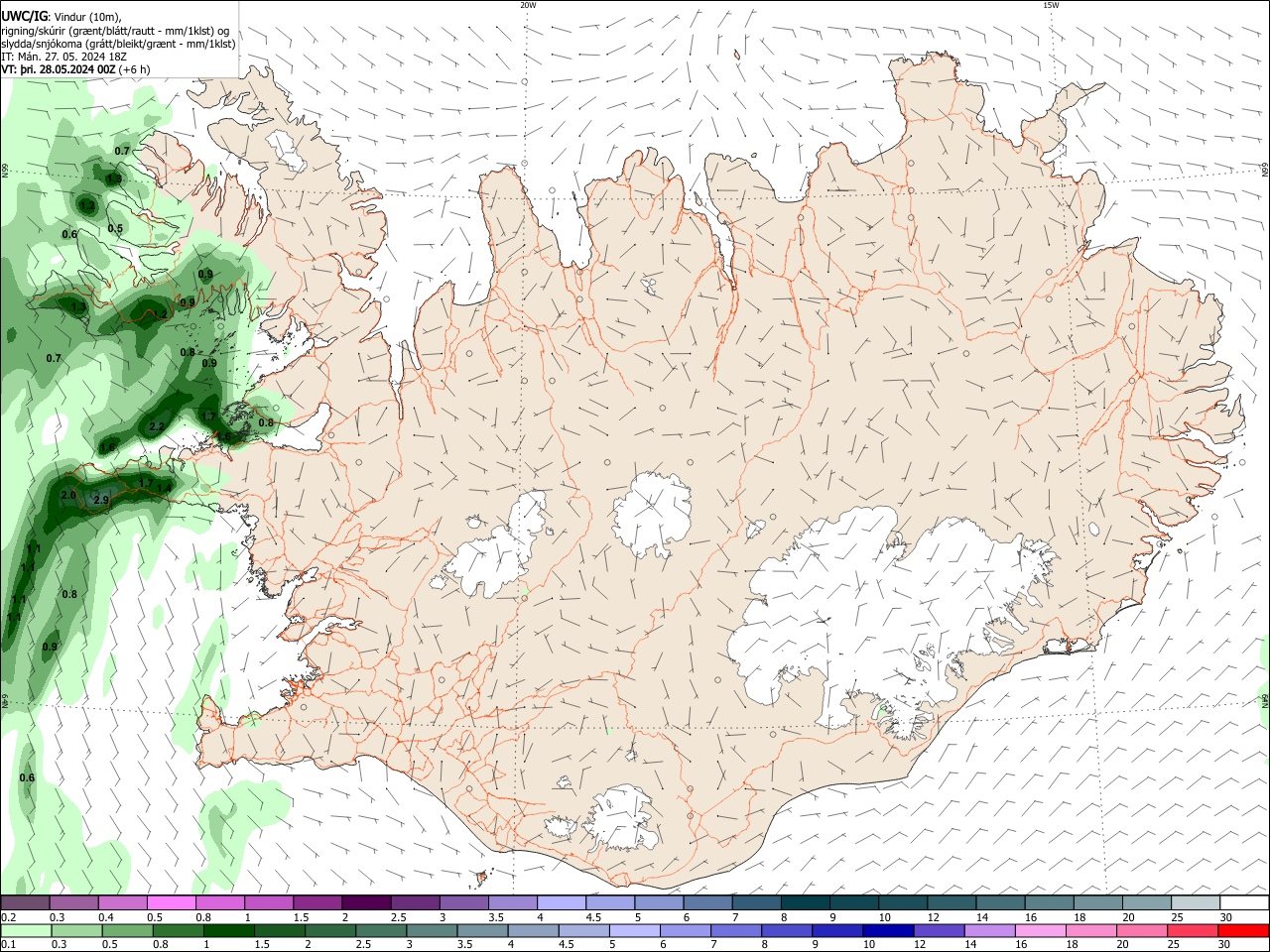Select the lilac 14 swatch, lower legend

(x=987, y=930)
